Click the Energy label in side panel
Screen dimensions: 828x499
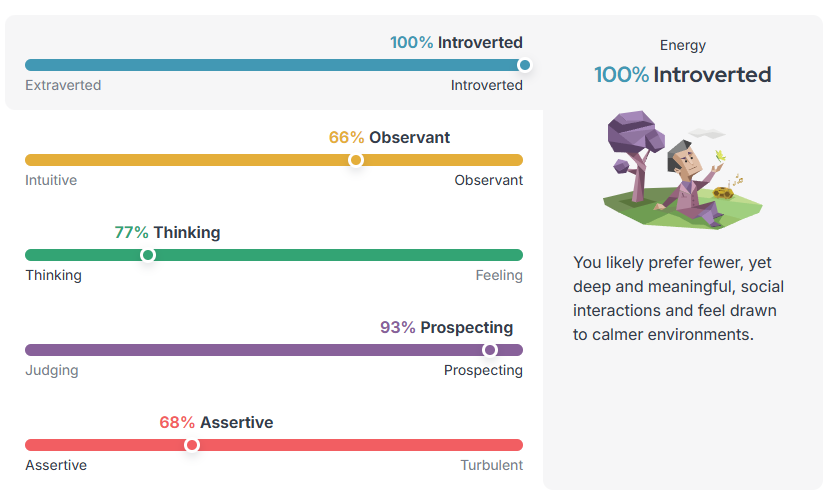pyautogui.click(x=682, y=45)
